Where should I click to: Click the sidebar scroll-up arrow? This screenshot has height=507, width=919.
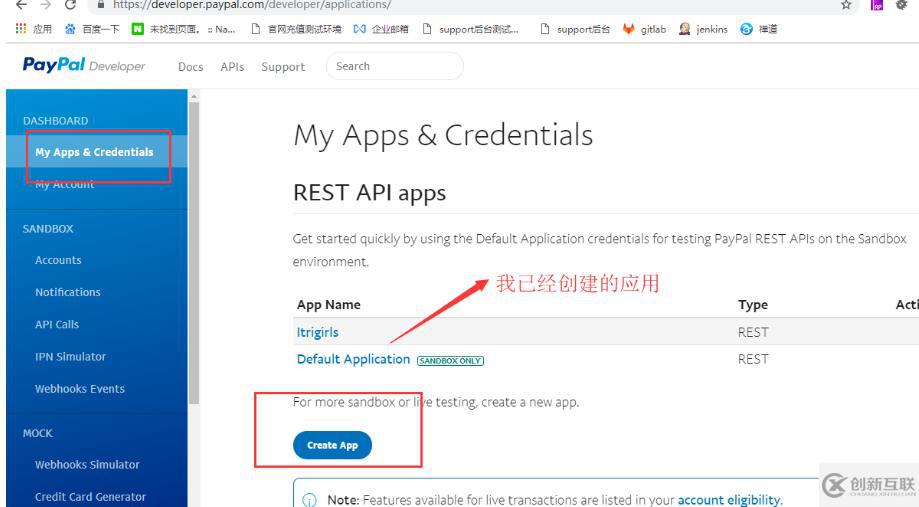[193, 96]
